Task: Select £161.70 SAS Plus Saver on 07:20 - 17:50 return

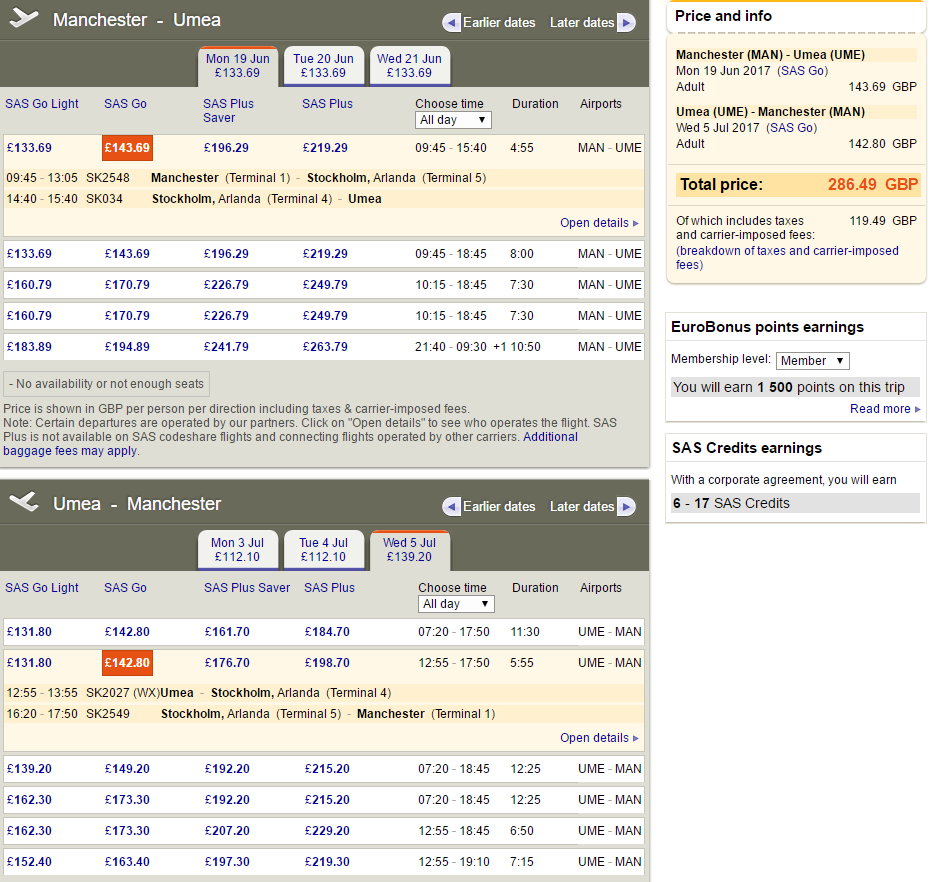Action: pos(227,632)
